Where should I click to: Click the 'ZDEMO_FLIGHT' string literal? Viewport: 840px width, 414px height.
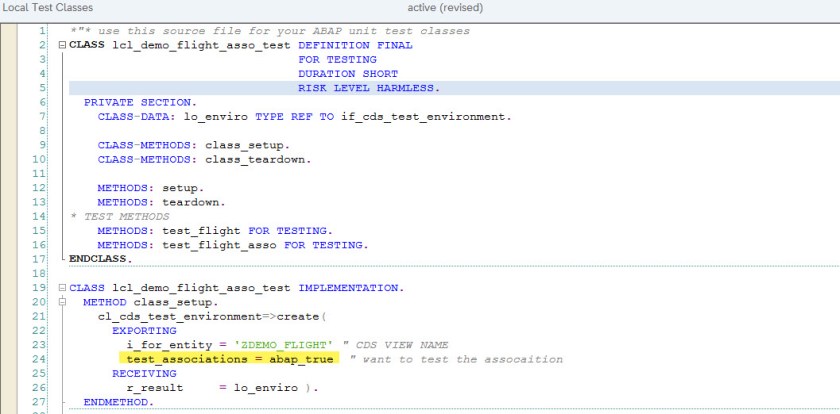tap(283, 345)
